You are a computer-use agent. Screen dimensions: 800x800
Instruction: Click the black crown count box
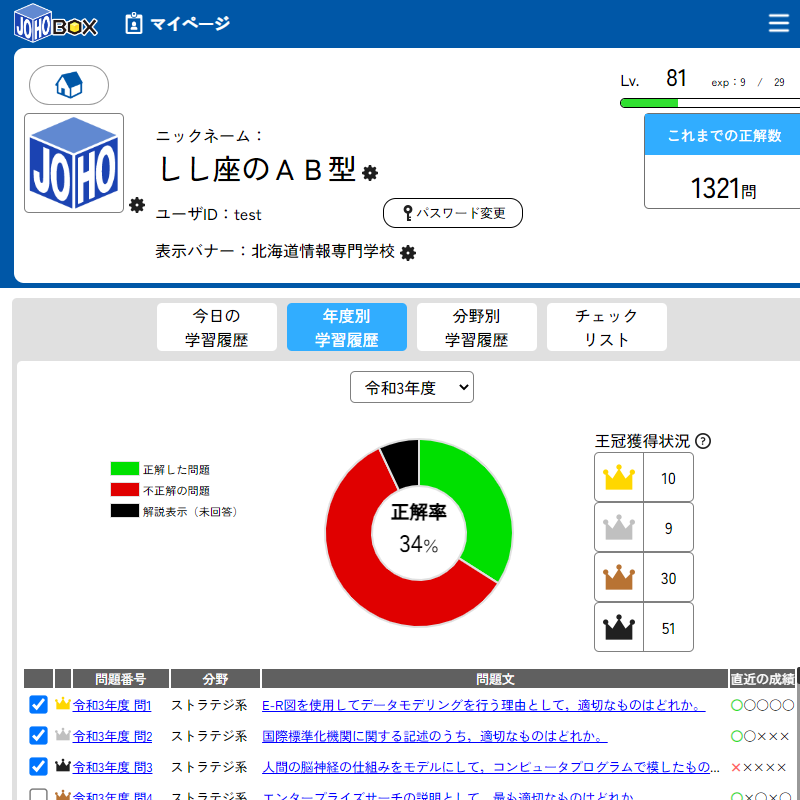(643, 628)
